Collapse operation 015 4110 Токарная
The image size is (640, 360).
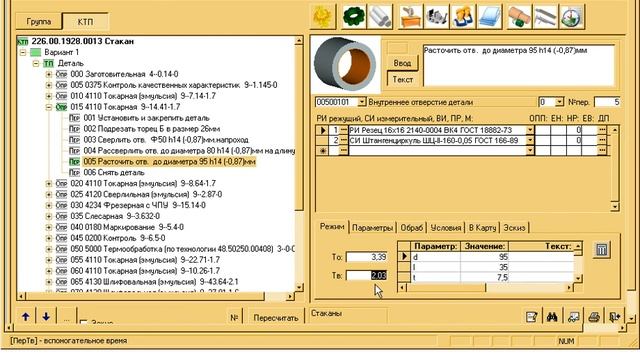(49, 107)
